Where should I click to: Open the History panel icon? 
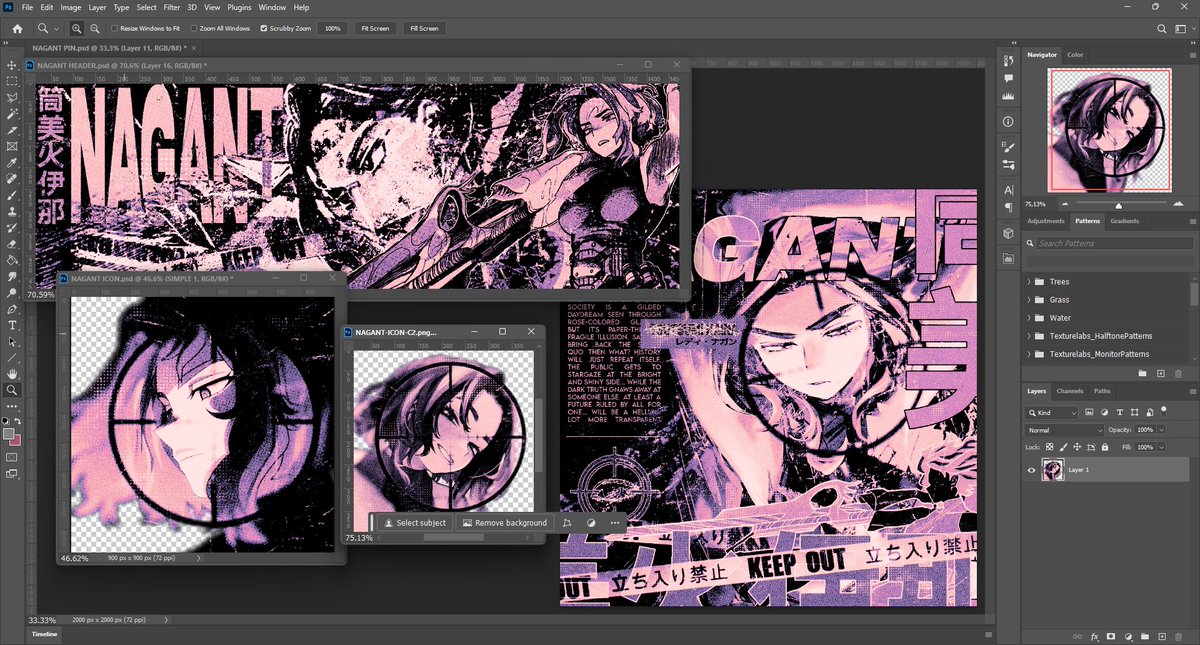pos(1007,60)
